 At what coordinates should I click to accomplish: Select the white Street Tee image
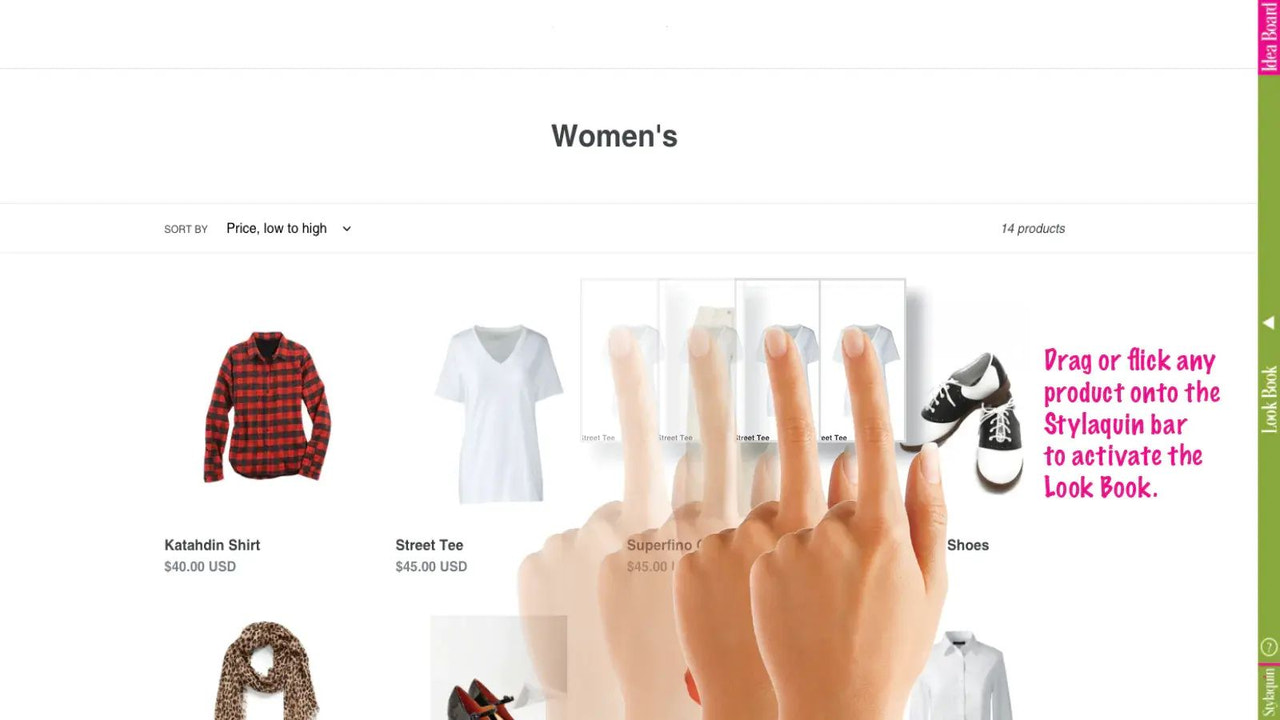498,413
